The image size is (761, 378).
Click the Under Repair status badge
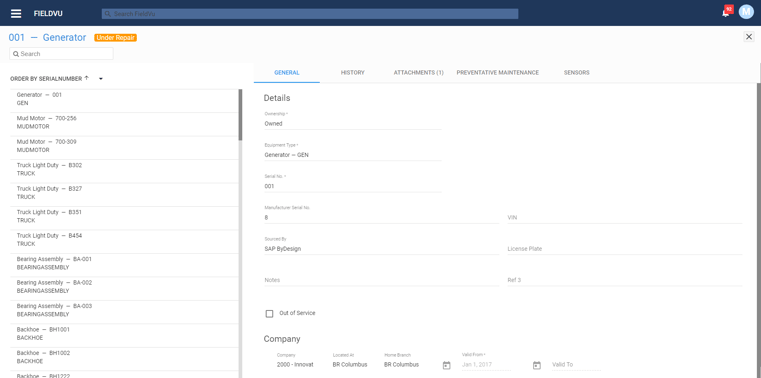click(x=116, y=37)
